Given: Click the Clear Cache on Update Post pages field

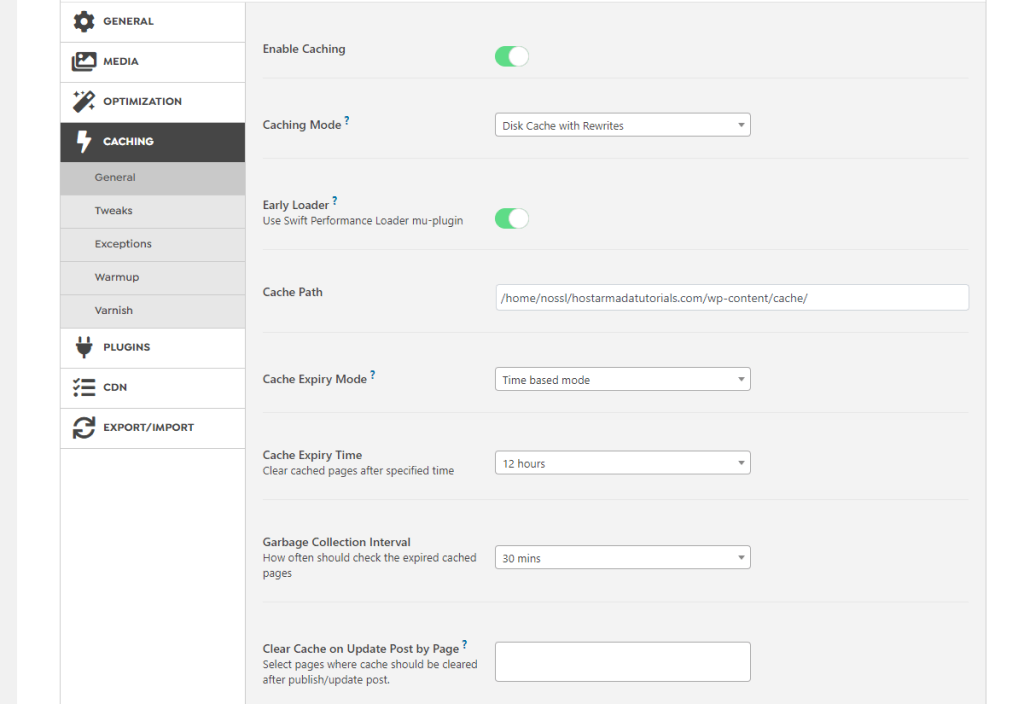Looking at the screenshot, I should click(x=622, y=662).
